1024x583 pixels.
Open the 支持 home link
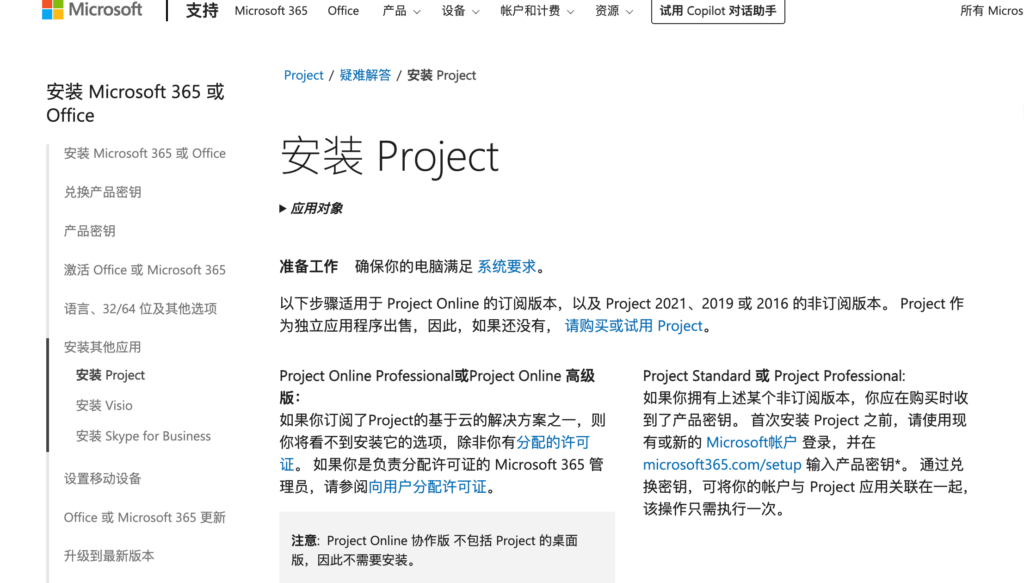tap(202, 11)
